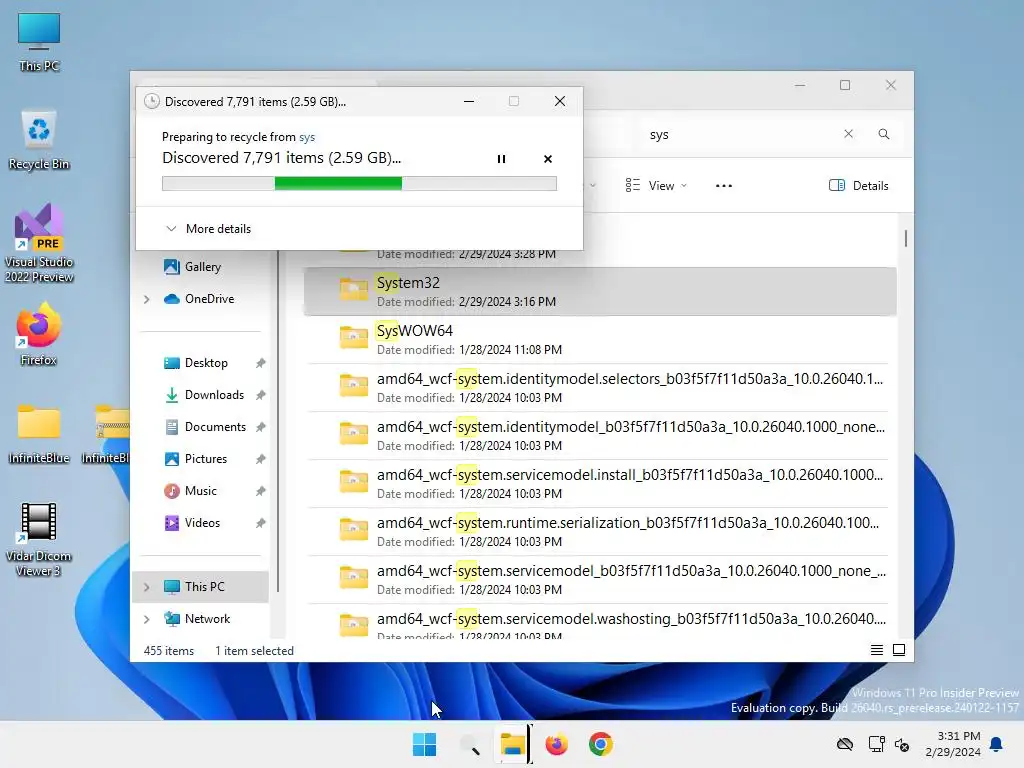The height and width of the screenshot is (768, 1024).
Task: Open Pictures from the sidebar
Action: click(205, 458)
